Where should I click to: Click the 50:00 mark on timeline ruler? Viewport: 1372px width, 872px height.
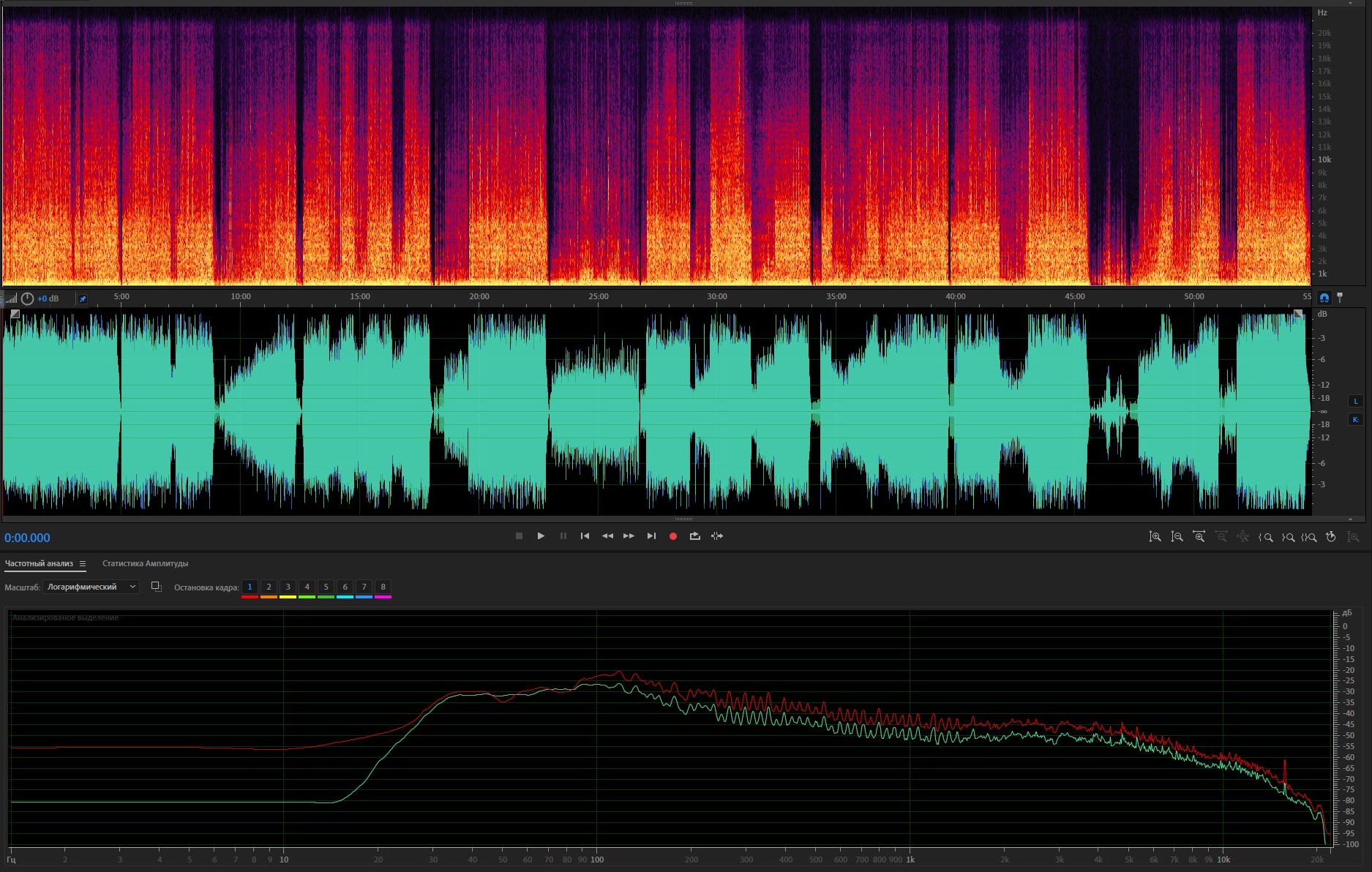(1194, 296)
